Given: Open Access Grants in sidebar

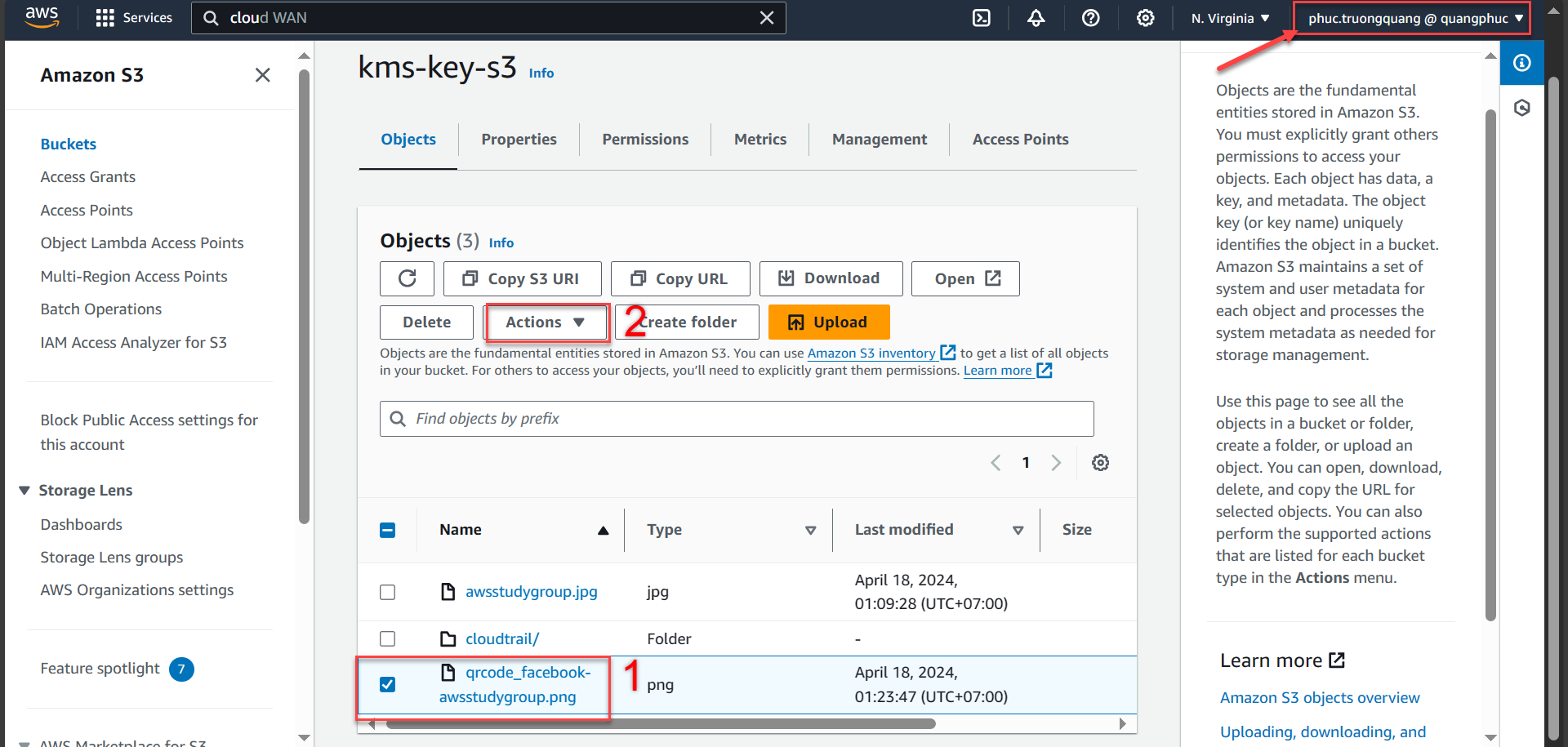Looking at the screenshot, I should coord(88,177).
